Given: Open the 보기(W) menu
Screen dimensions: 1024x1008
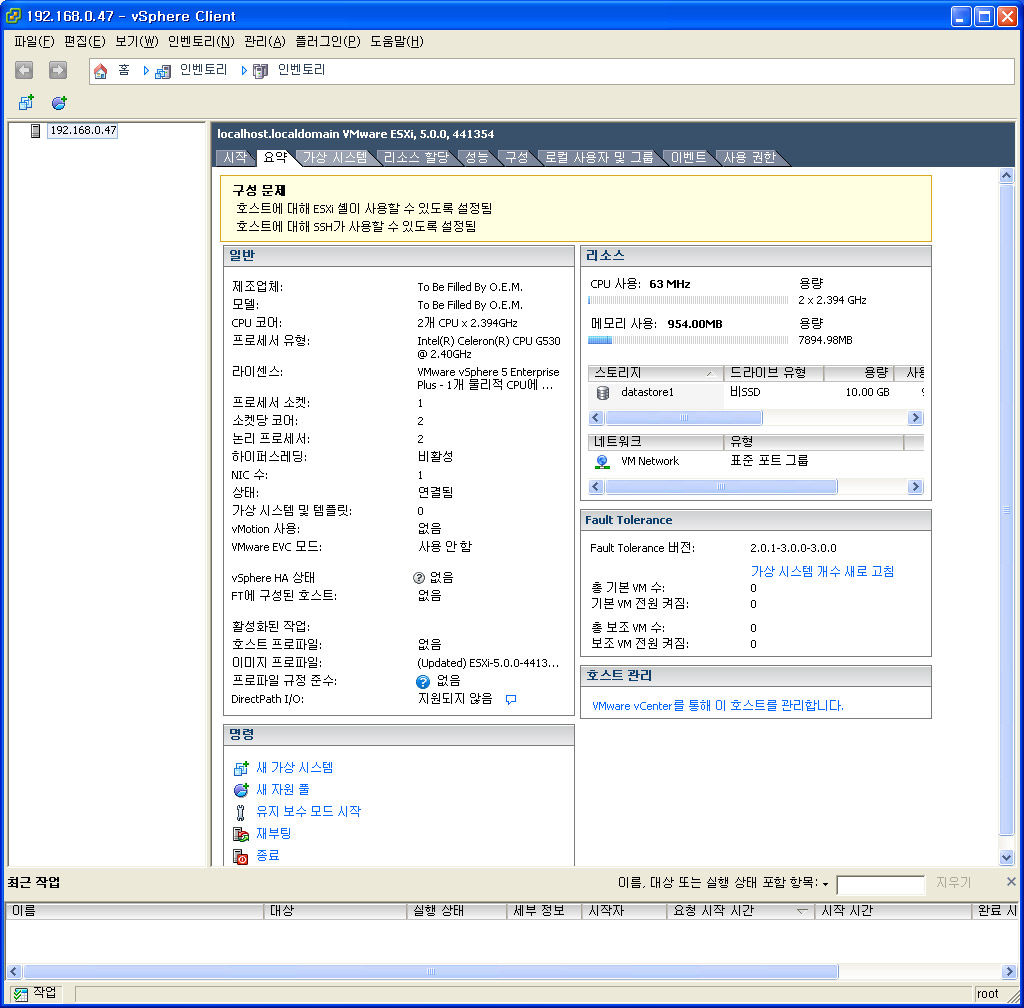Looking at the screenshot, I should coord(137,42).
